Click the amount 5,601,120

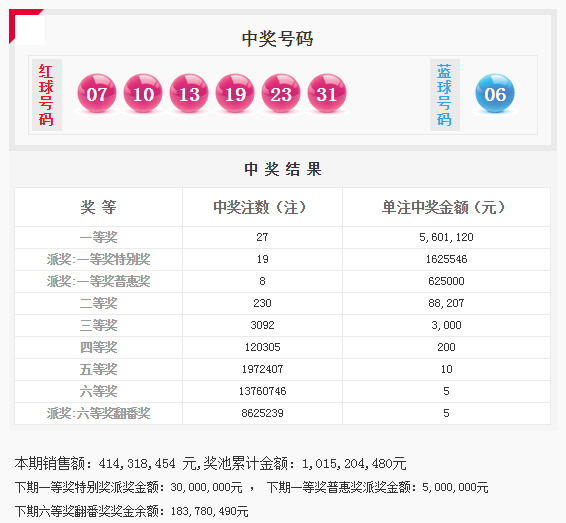point(446,237)
